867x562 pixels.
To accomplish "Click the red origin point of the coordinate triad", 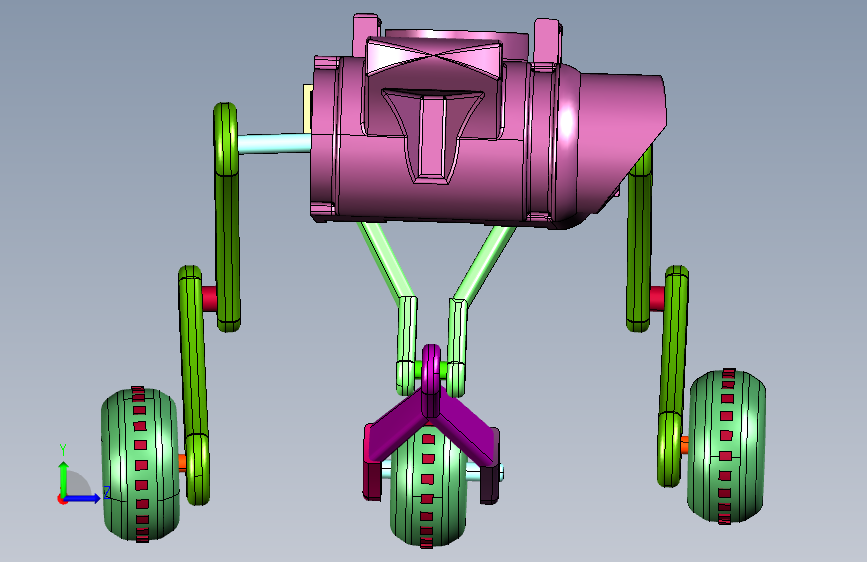I will pyautogui.click(x=62, y=499).
